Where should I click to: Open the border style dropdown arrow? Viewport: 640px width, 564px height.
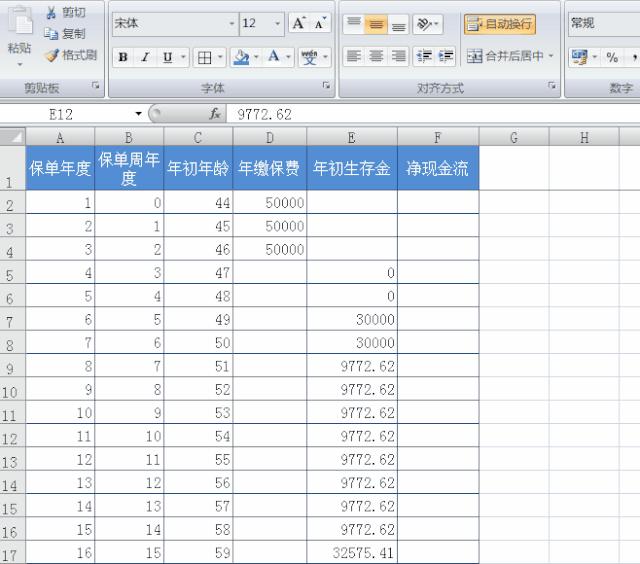coord(220,58)
